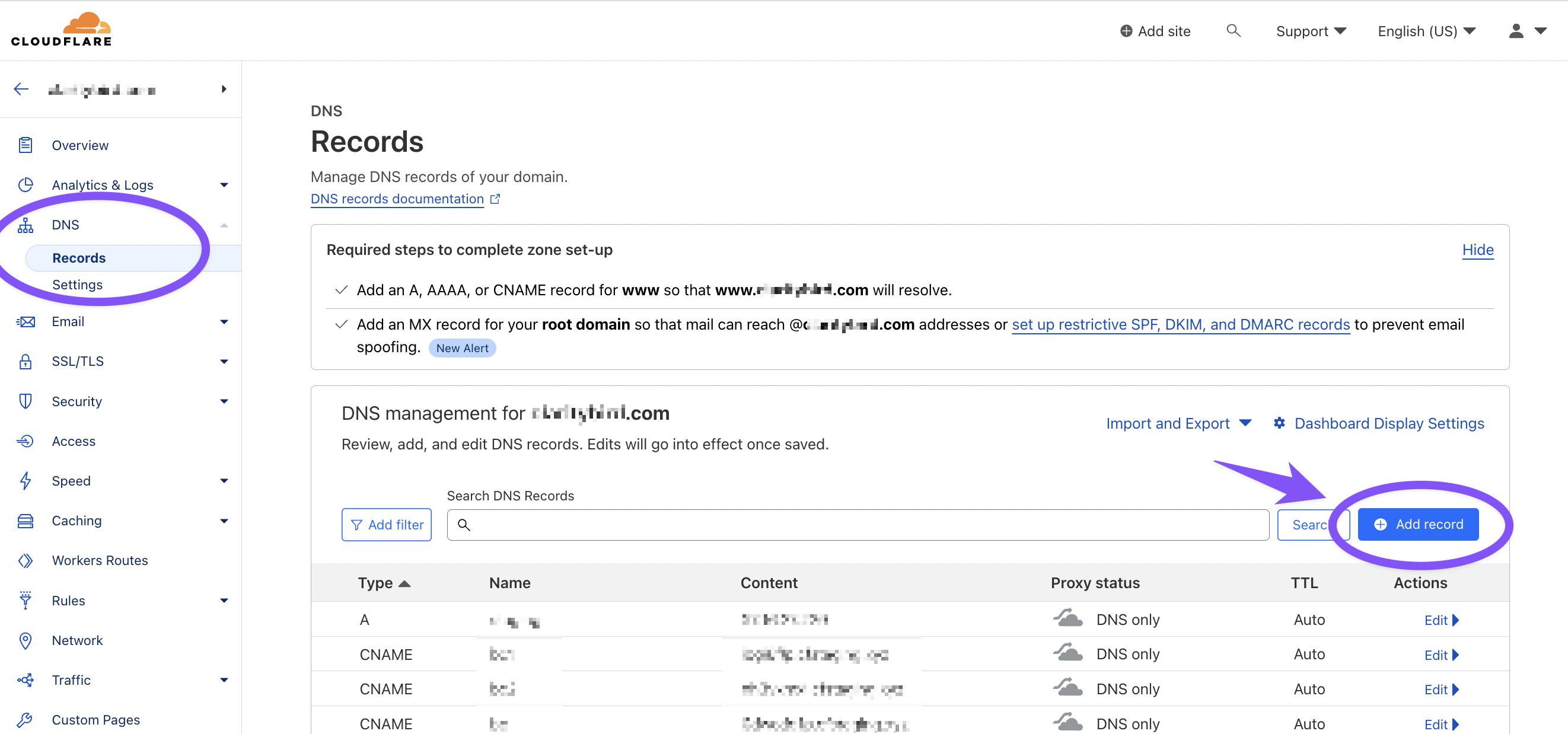Click the plus icon on Add site
The height and width of the screenshot is (734, 1568).
click(1126, 31)
